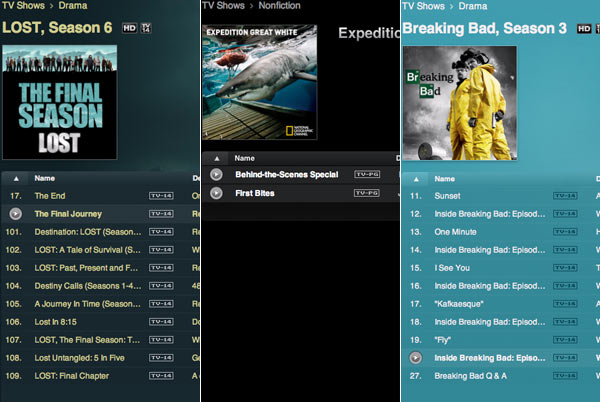Click HD badge next to LOST, Season 6

129,28
